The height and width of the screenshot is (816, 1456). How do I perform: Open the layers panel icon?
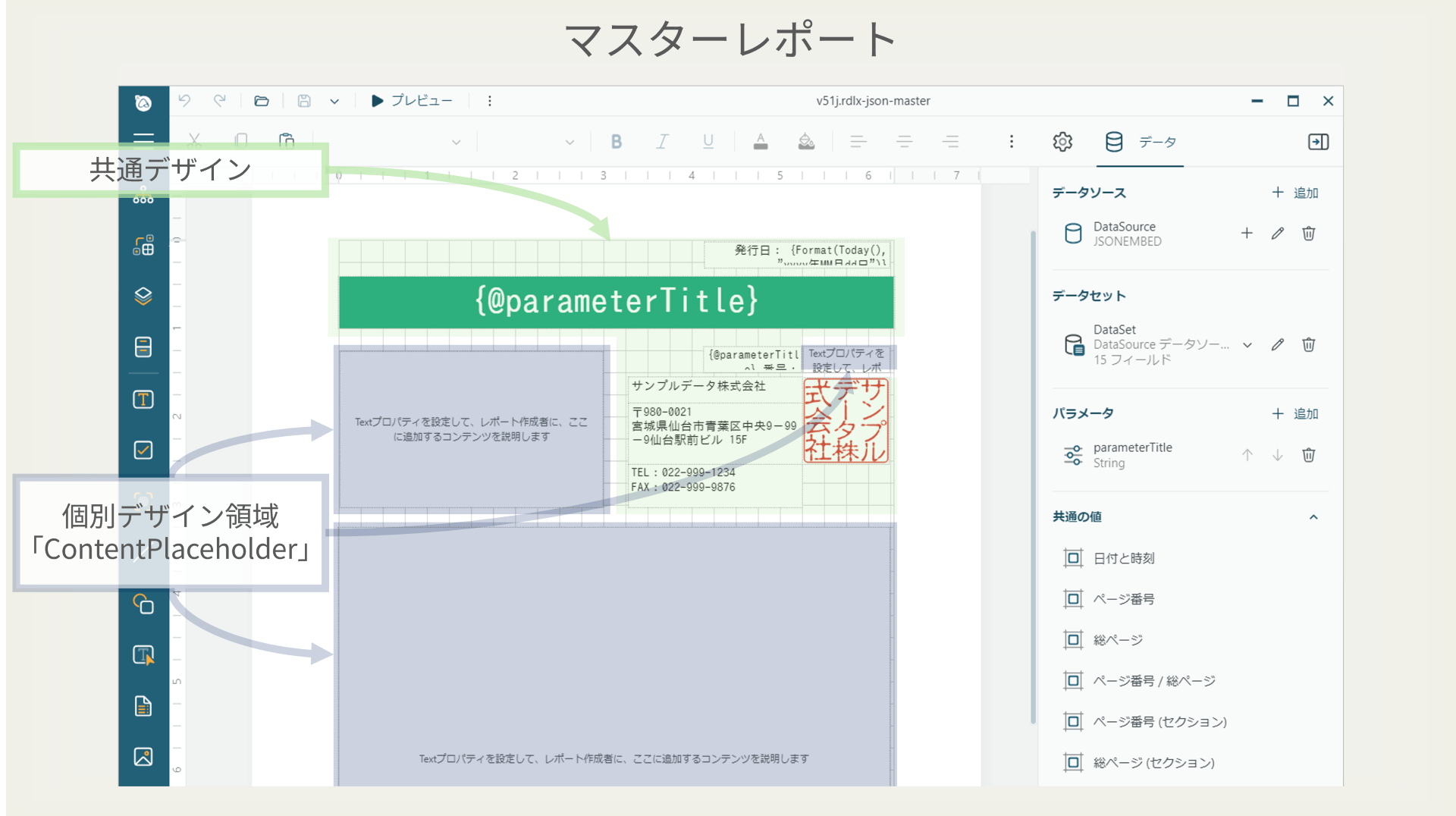coord(143,296)
